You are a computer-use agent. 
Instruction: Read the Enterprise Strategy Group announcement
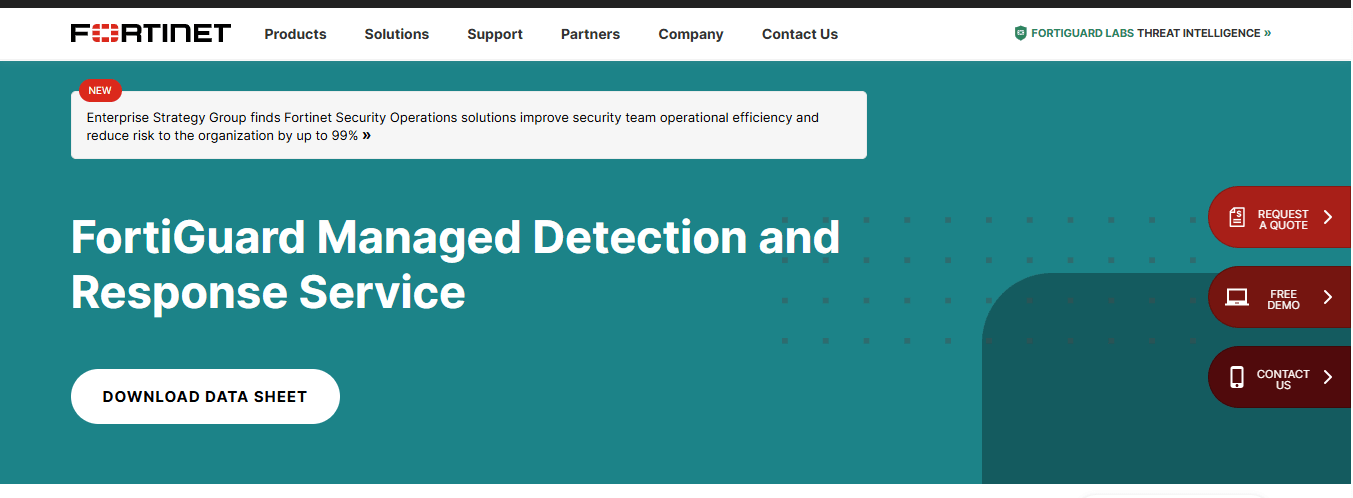pyautogui.click(x=453, y=126)
